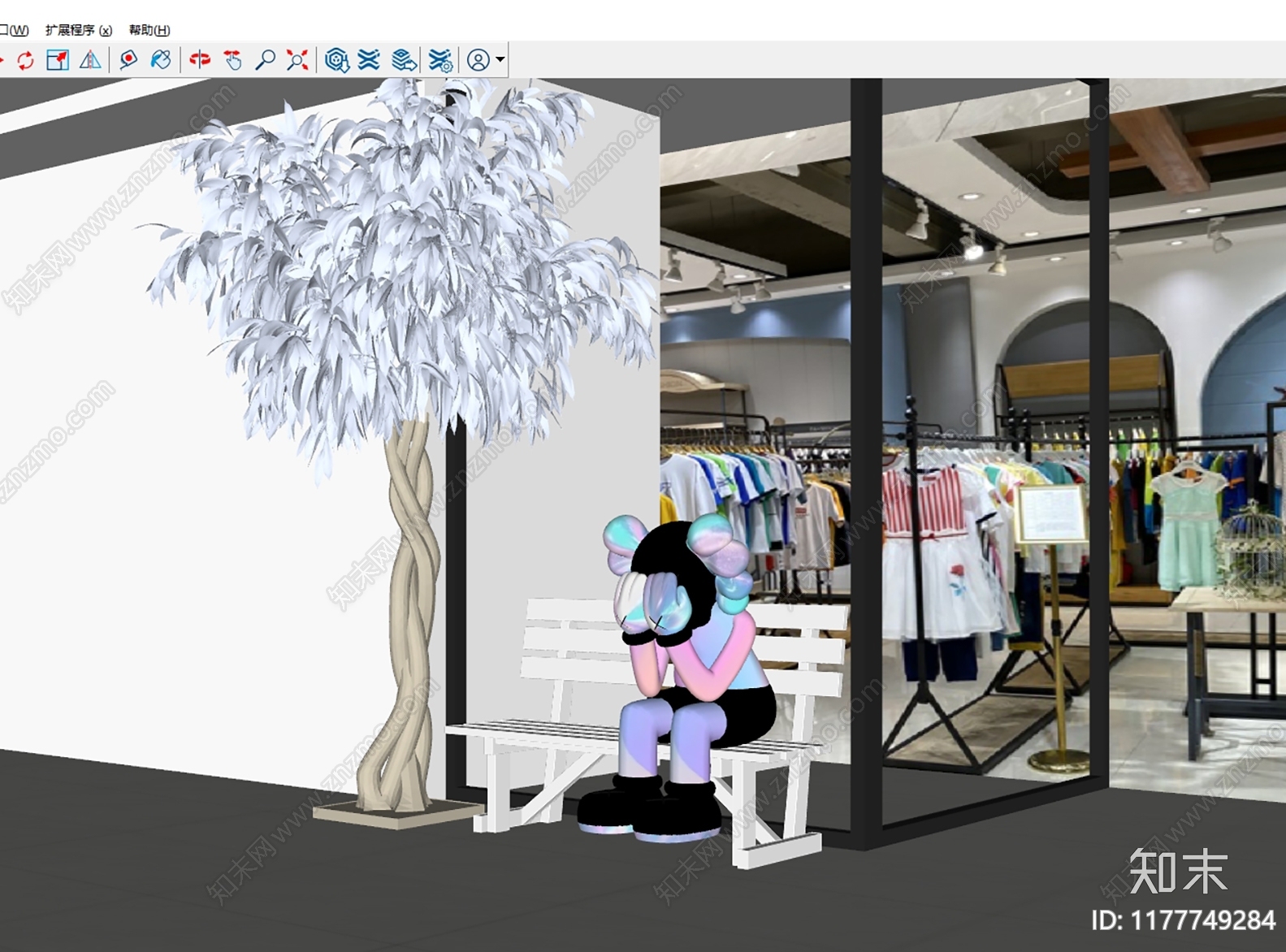Select the Zoom magnifier tool
This screenshot has width=1286, height=952.
(265, 60)
